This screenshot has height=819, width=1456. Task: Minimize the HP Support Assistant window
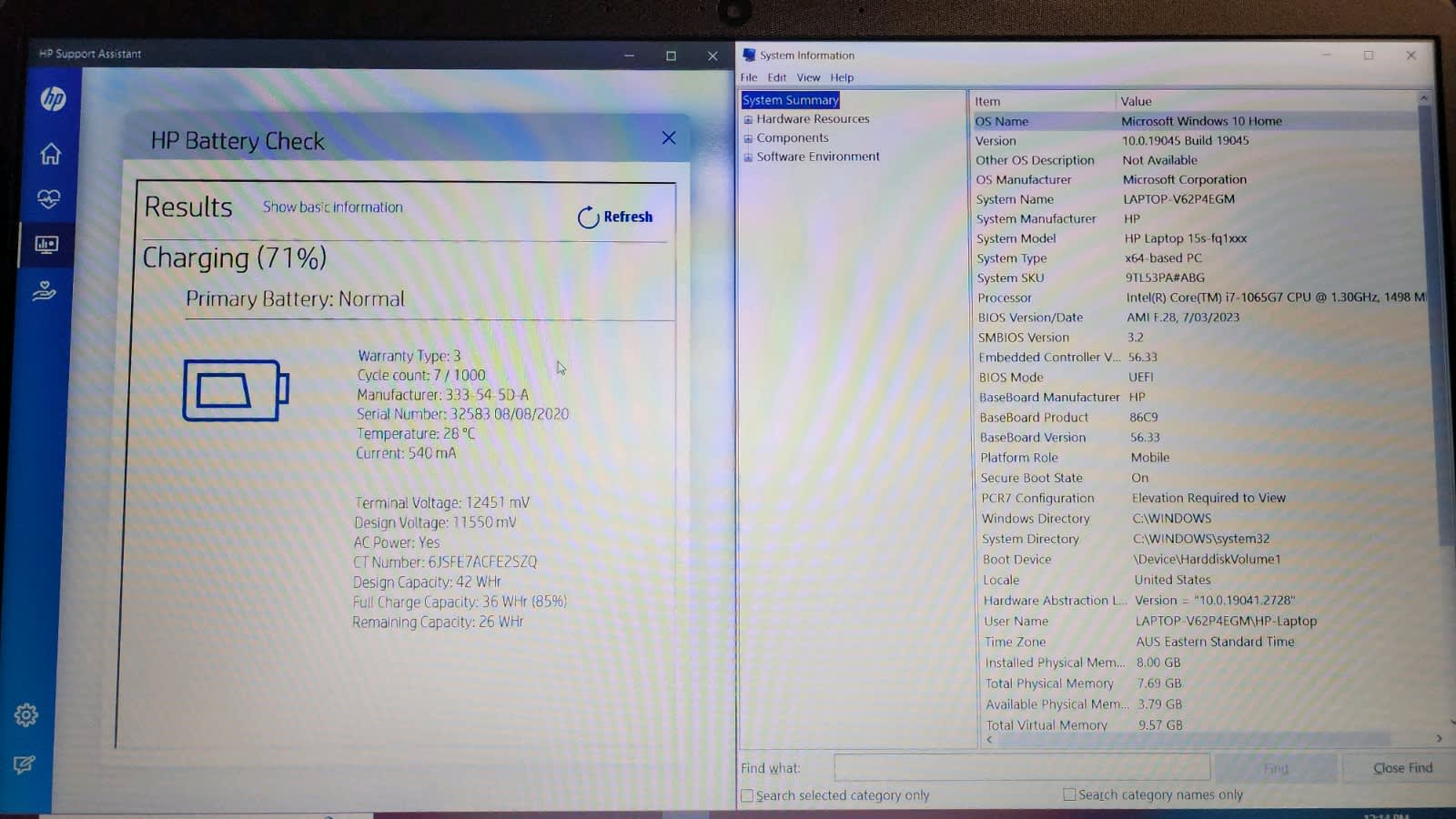(629, 56)
